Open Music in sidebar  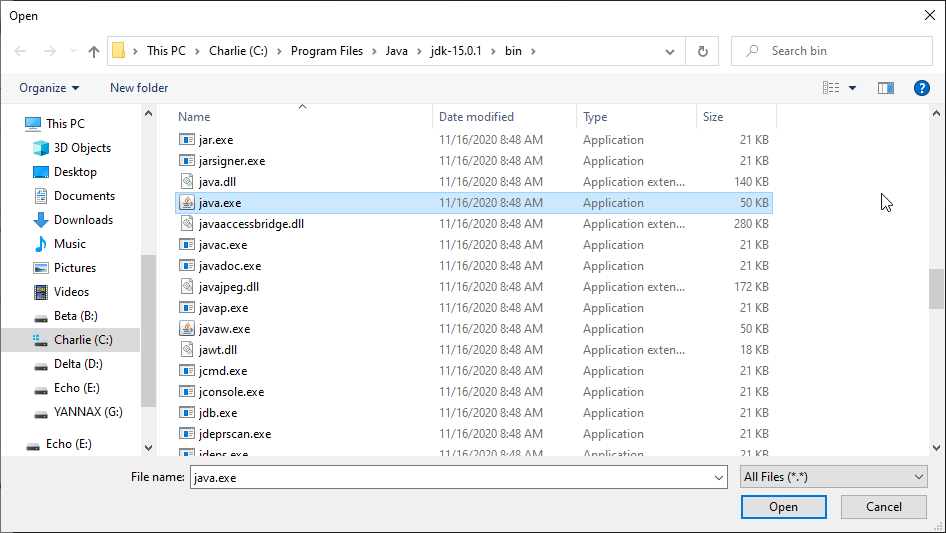pos(69,244)
